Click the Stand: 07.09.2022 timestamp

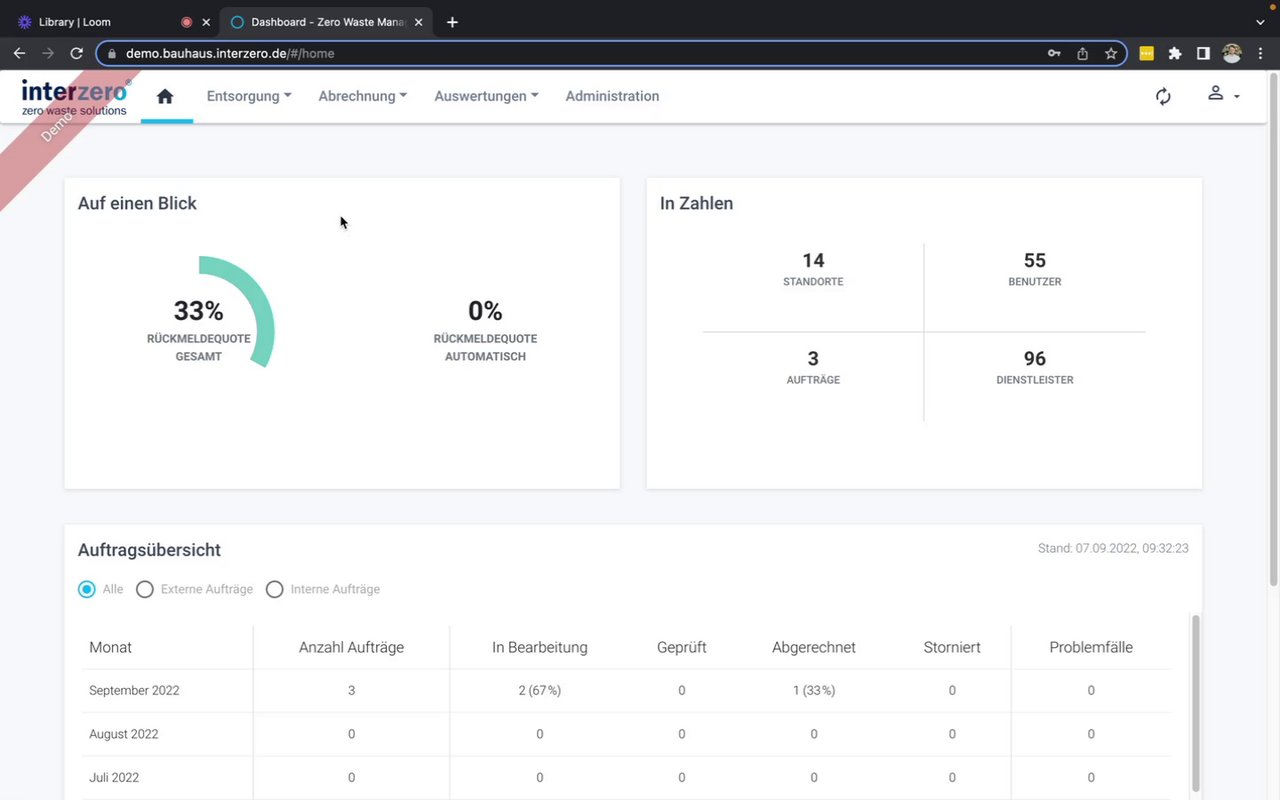click(x=1113, y=548)
